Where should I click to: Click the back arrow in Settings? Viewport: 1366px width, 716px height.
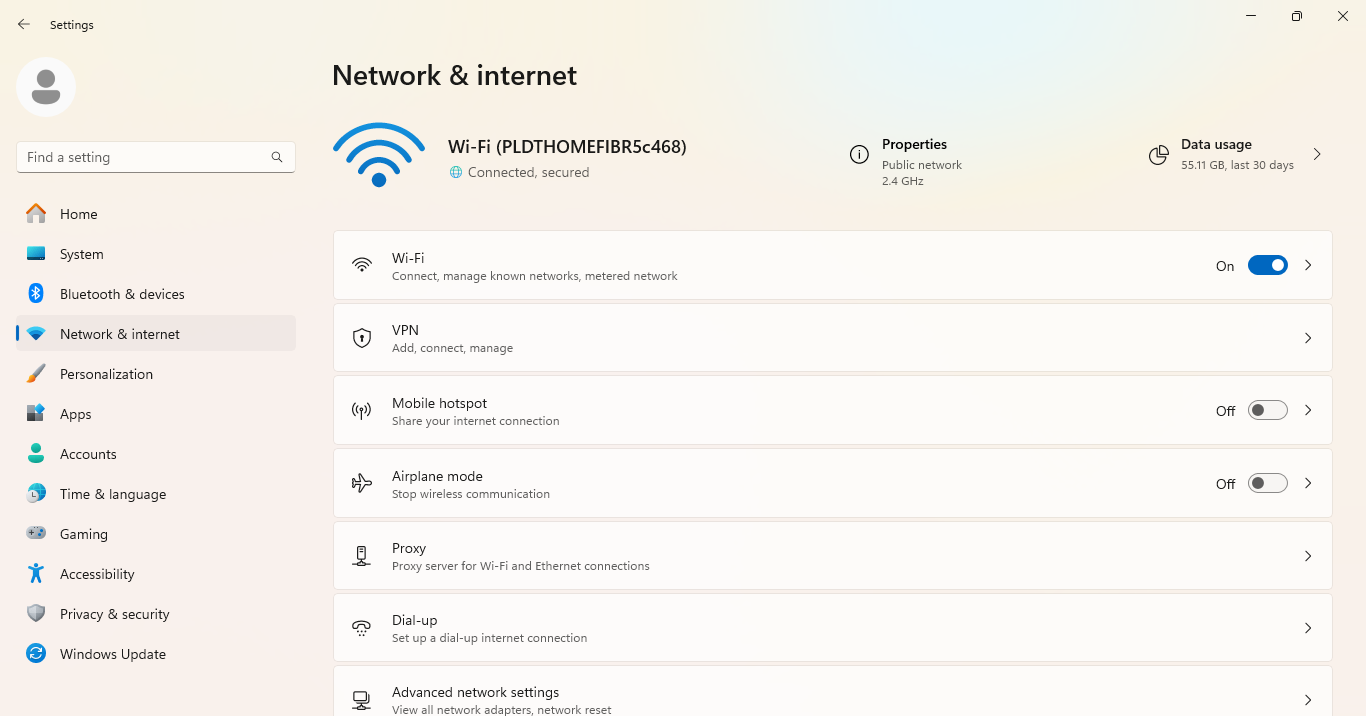point(24,24)
